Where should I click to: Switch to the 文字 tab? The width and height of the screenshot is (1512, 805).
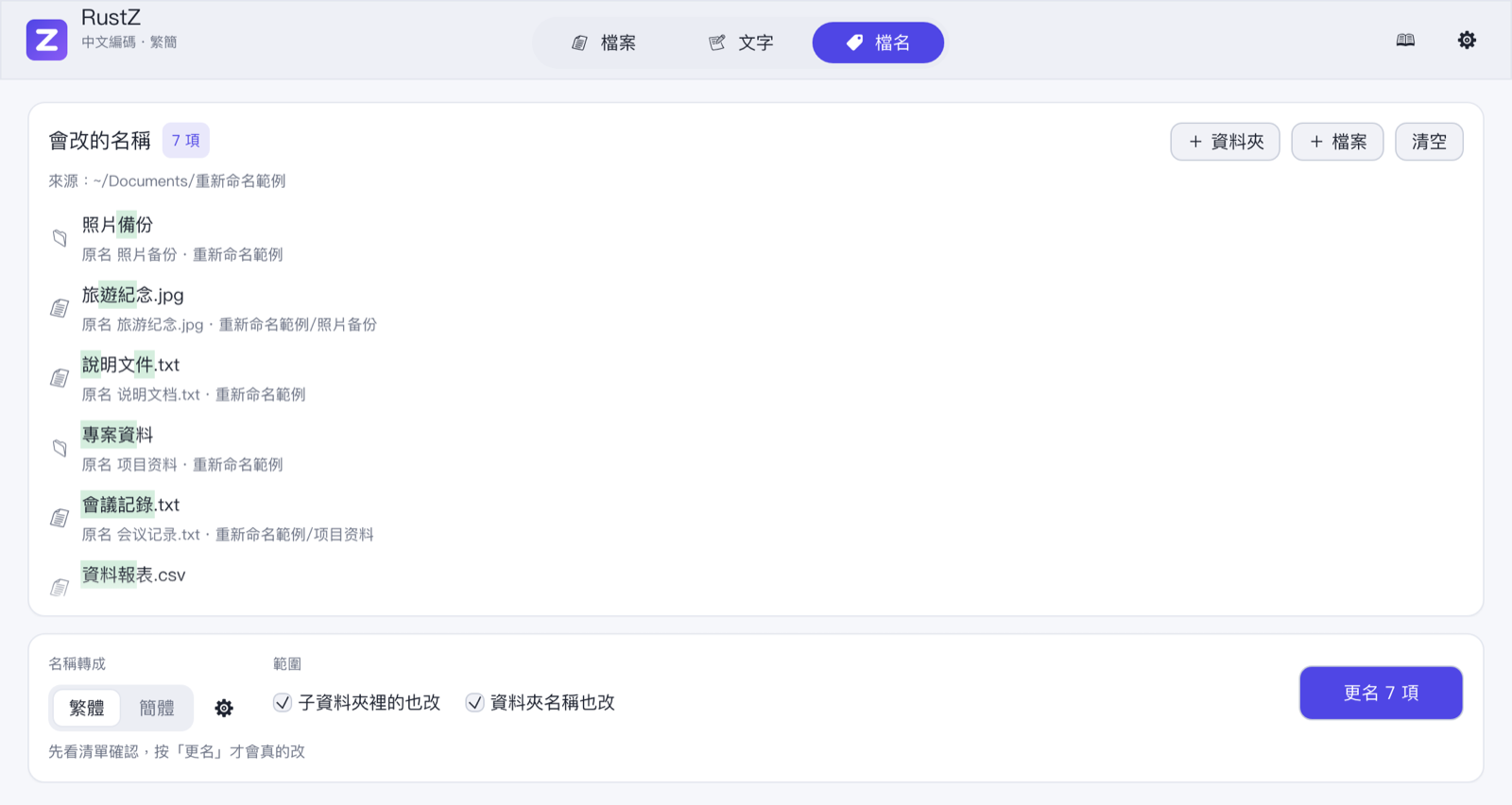742,43
